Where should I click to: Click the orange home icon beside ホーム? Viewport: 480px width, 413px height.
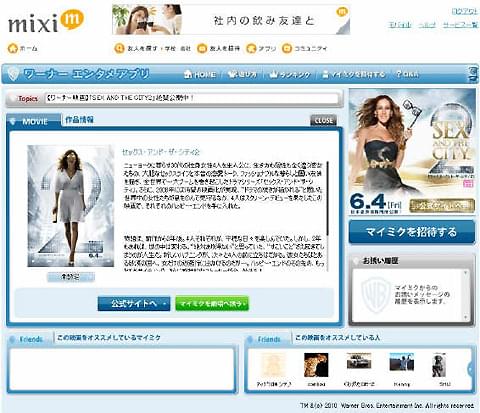pos(13,48)
